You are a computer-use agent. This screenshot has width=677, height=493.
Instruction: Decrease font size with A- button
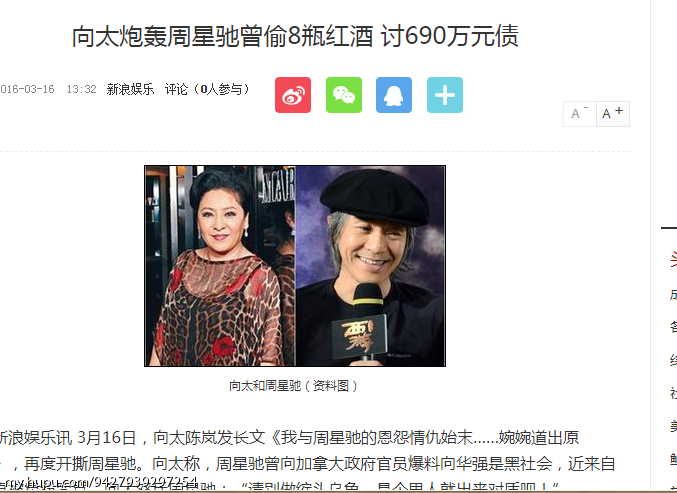coord(580,114)
